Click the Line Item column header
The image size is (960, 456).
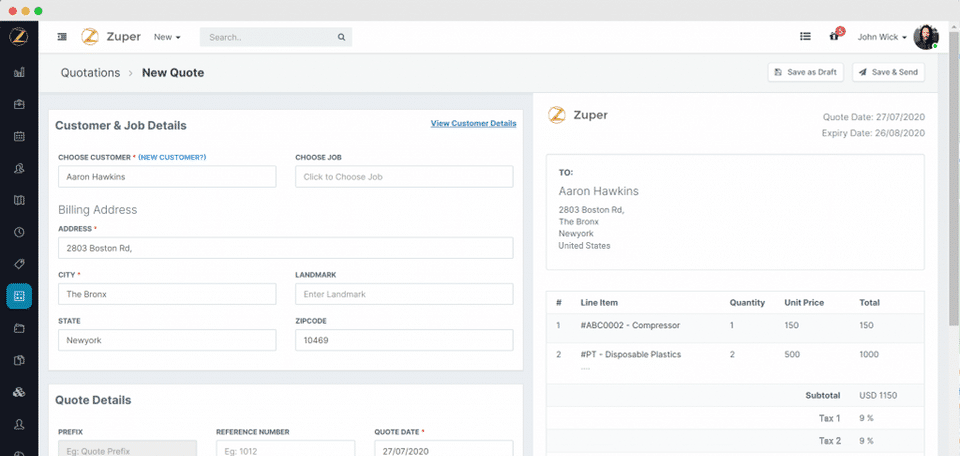coord(599,302)
